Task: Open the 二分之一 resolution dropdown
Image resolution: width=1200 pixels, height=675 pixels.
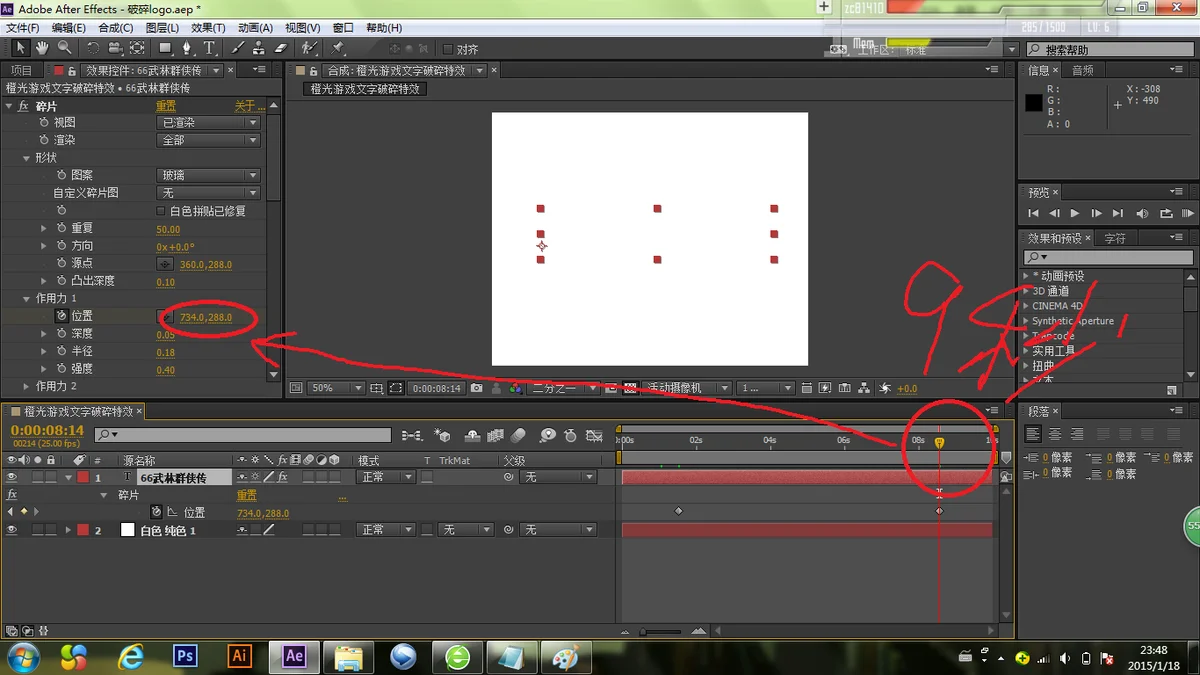Action: pos(565,388)
